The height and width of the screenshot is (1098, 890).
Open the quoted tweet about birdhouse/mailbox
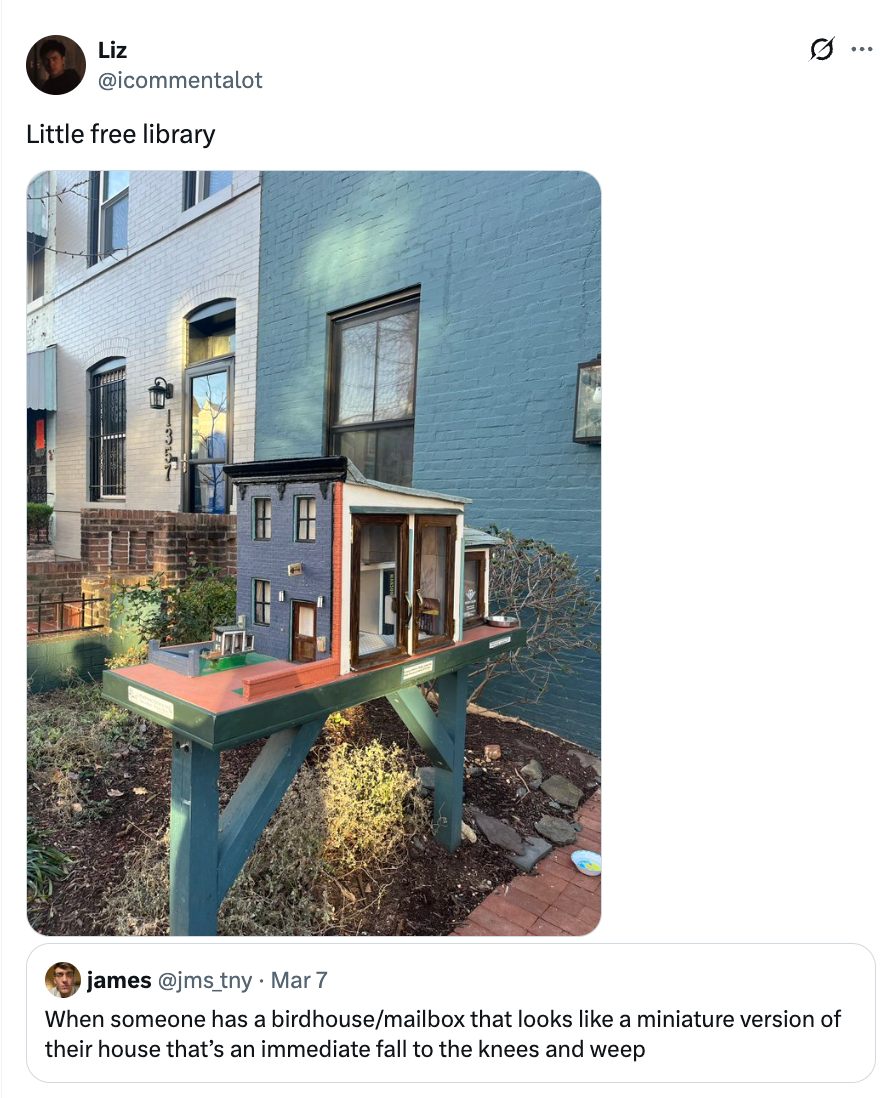(450, 1013)
